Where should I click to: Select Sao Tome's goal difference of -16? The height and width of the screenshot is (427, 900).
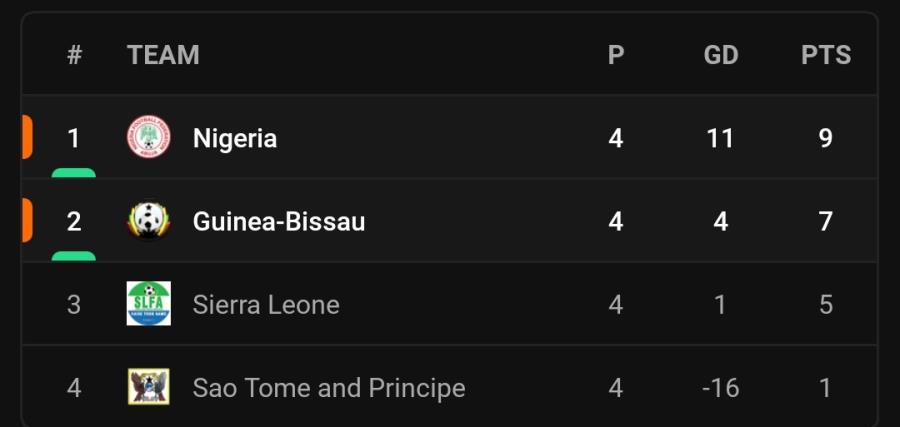tap(721, 389)
